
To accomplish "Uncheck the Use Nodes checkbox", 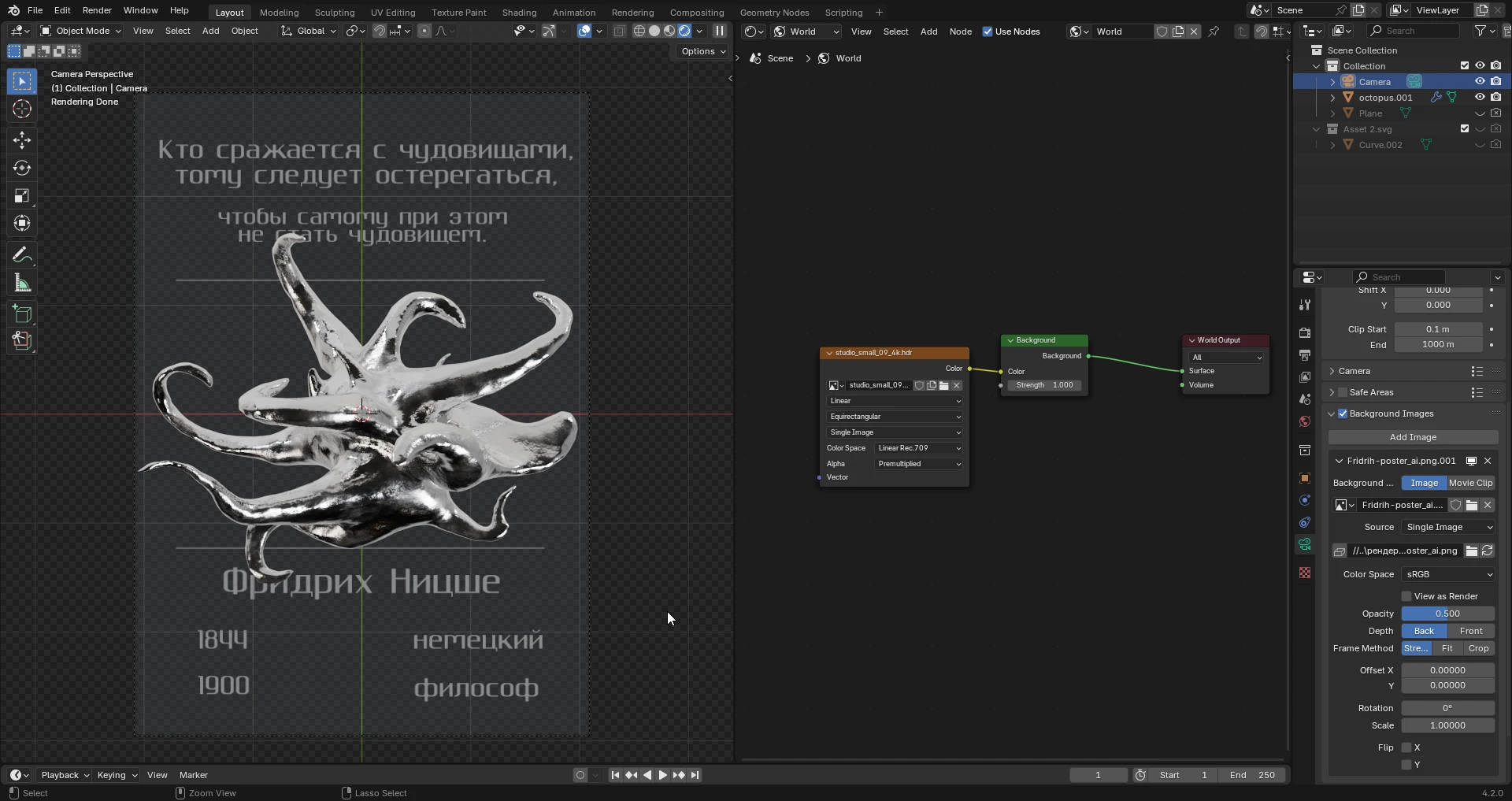I will click(x=988, y=32).
